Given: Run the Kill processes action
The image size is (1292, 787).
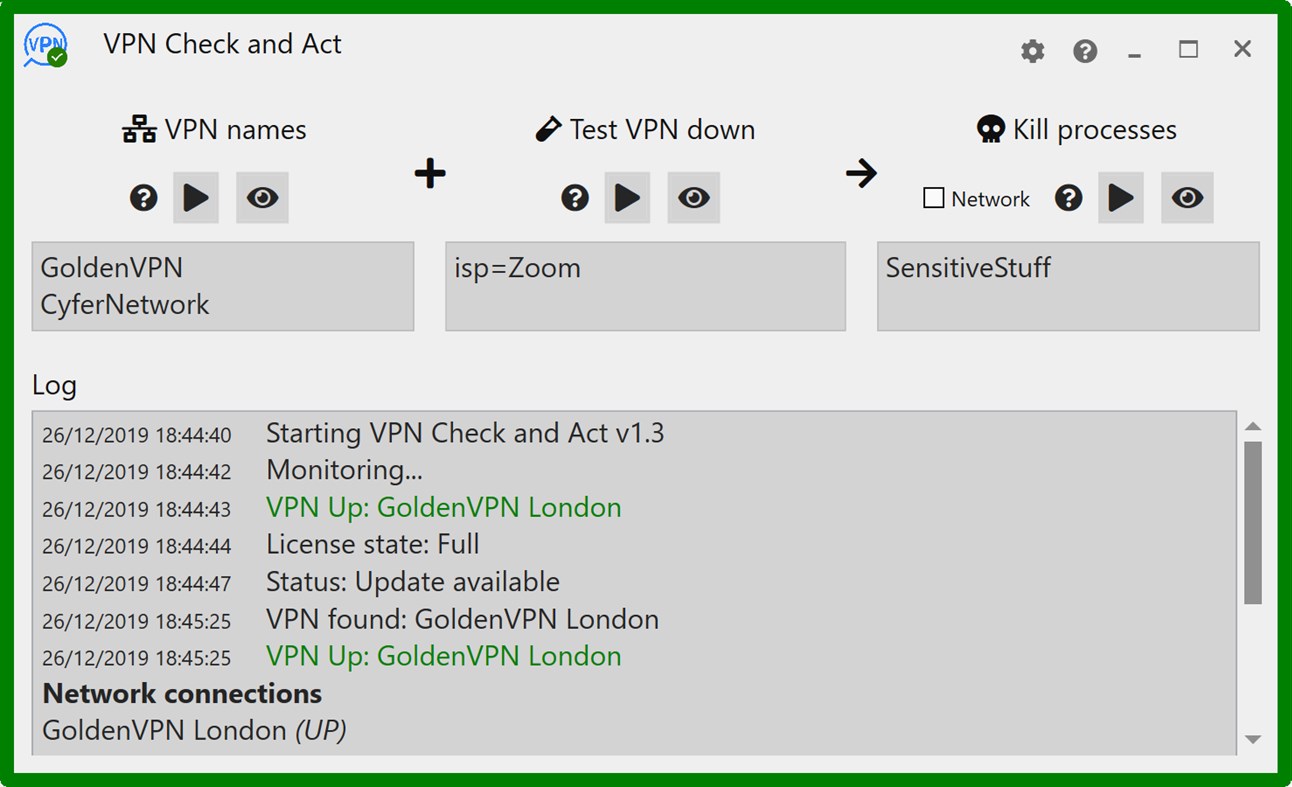Looking at the screenshot, I should 1121,198.
